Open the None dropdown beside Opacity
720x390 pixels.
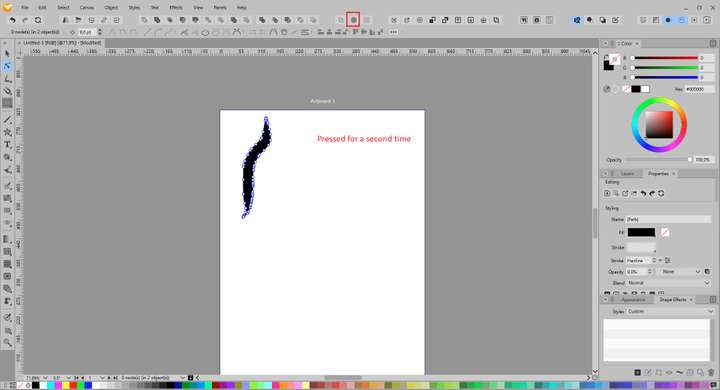tap(681, 272)
